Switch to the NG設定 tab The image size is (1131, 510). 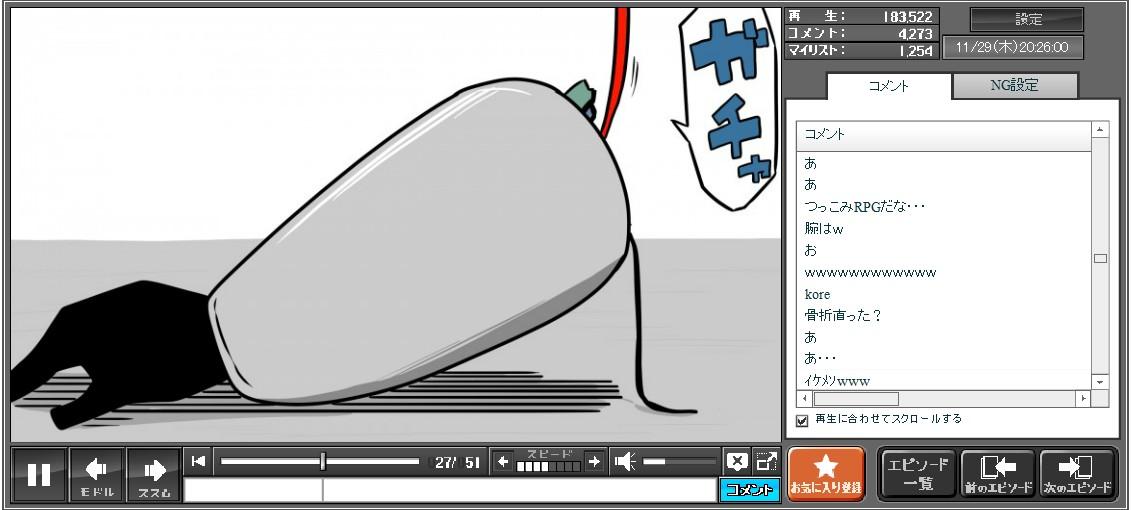point(1014,86)
